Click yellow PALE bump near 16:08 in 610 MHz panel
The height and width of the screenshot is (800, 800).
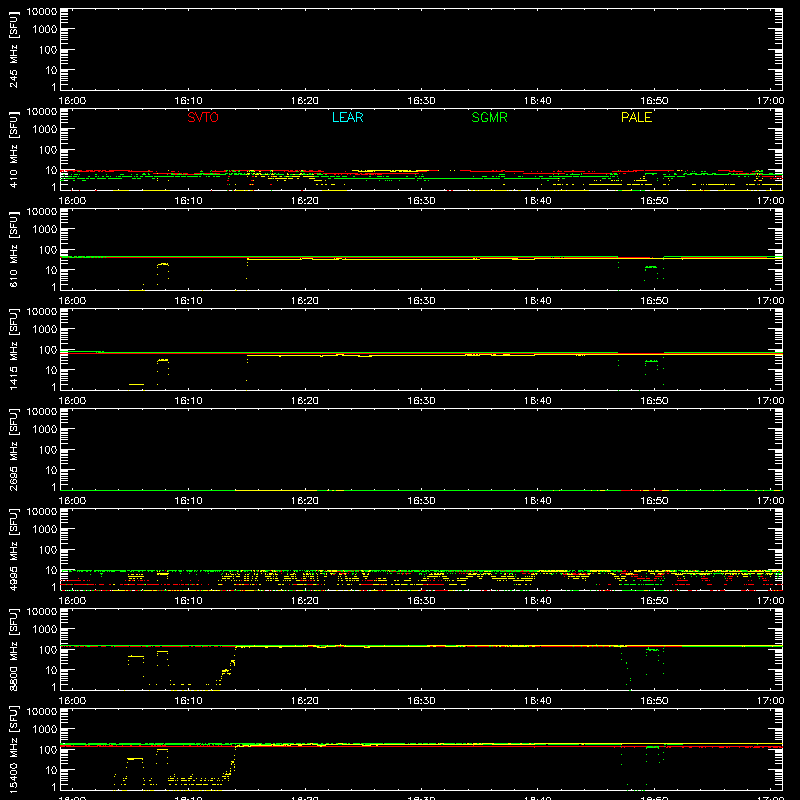[163, 264]
